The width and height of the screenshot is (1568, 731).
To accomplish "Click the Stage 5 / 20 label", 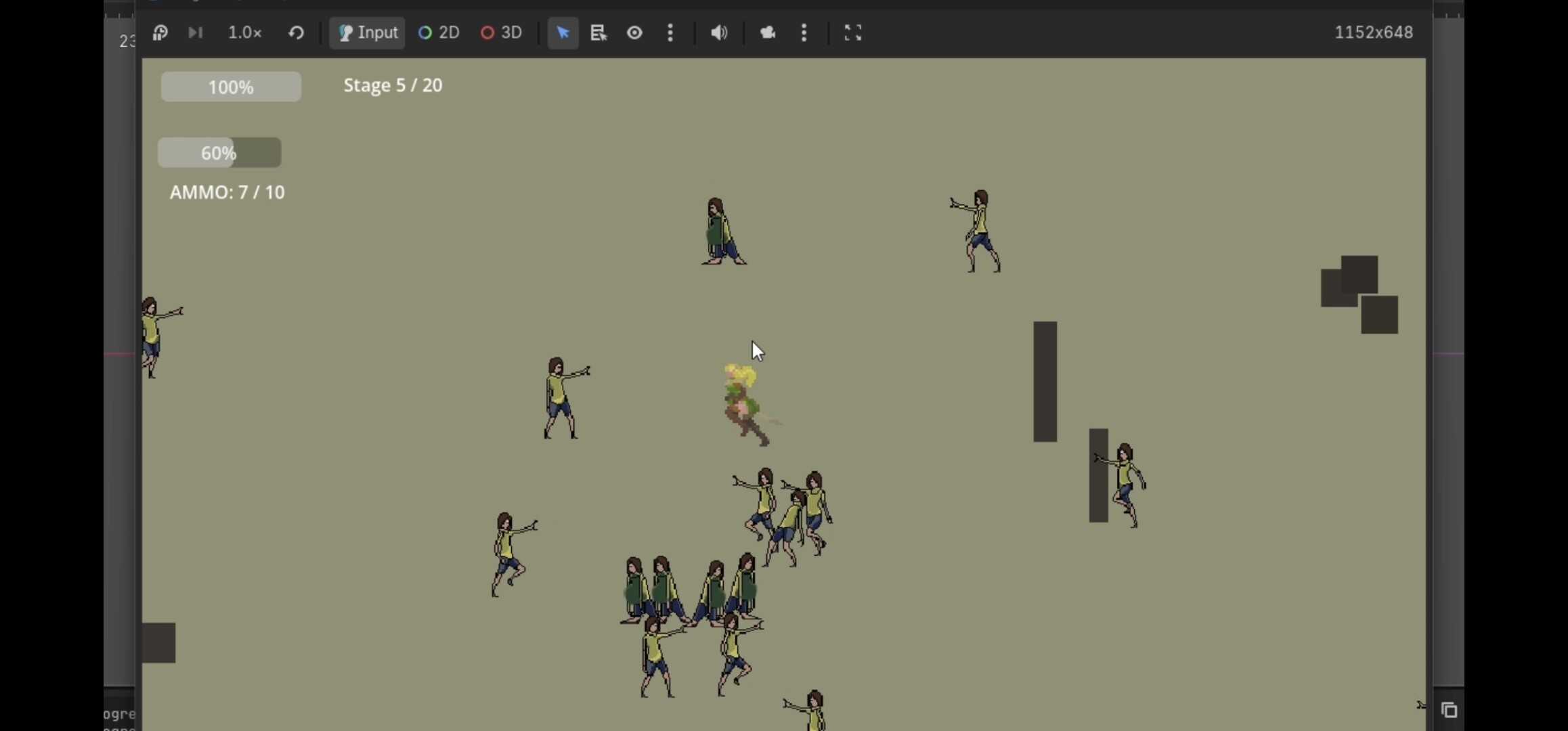I will coord(393,85).
